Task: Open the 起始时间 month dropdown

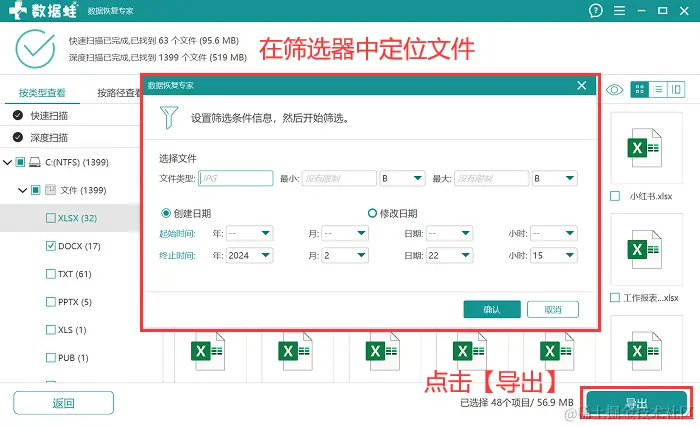Action: point(345,233)
